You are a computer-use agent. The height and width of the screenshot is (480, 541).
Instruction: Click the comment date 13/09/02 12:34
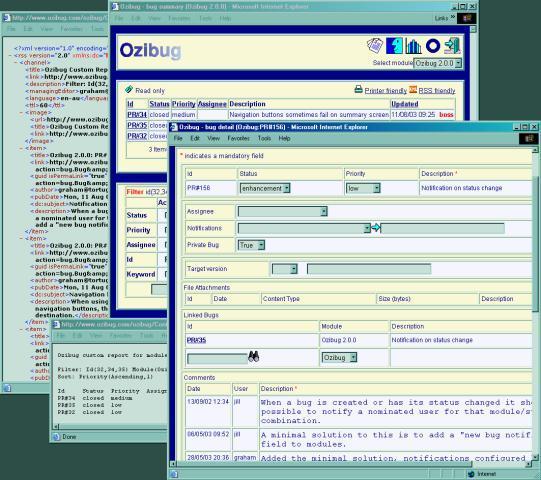pos(208,402)
